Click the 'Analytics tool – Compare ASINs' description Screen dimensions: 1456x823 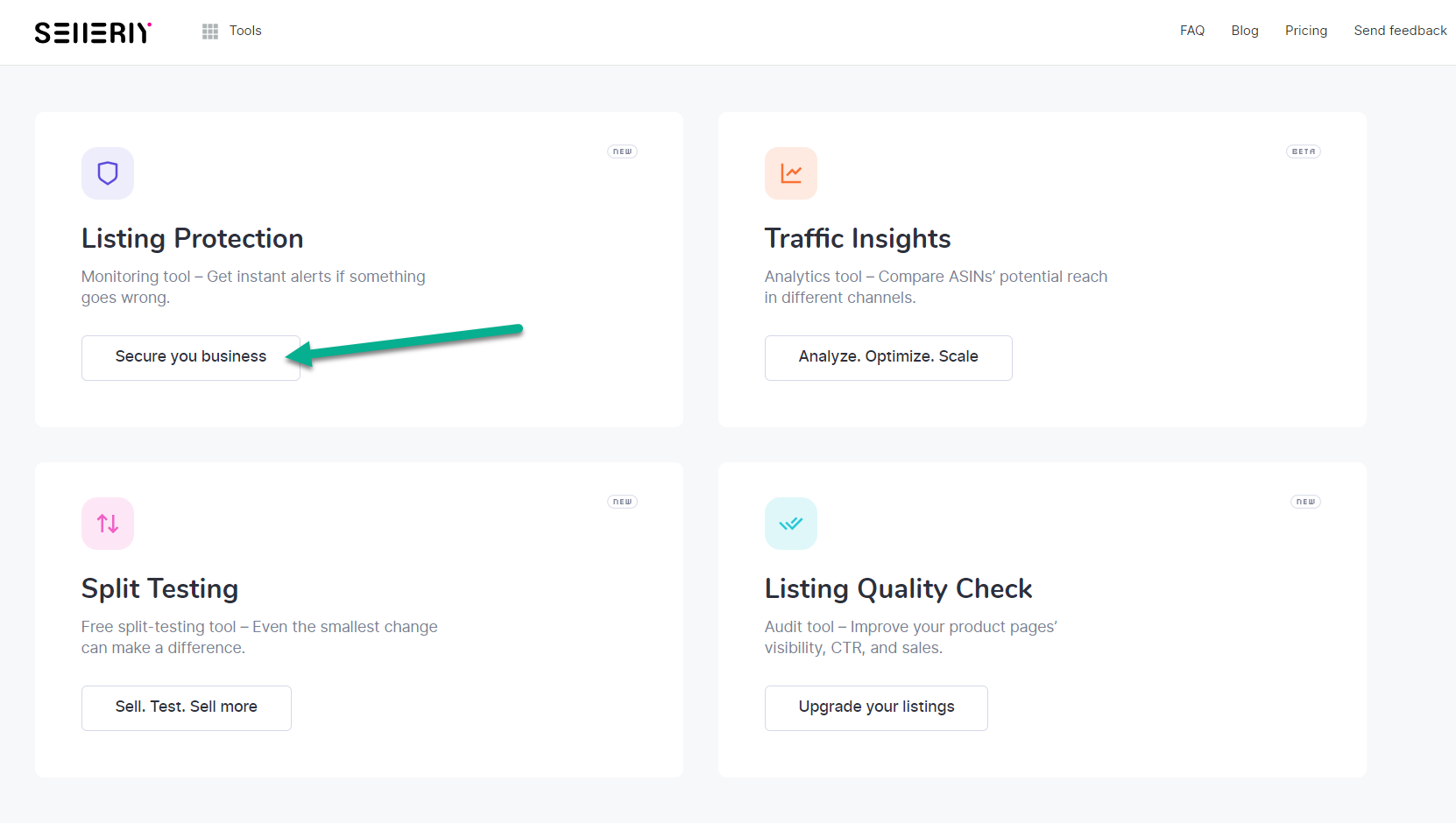[x=936, y=287]
